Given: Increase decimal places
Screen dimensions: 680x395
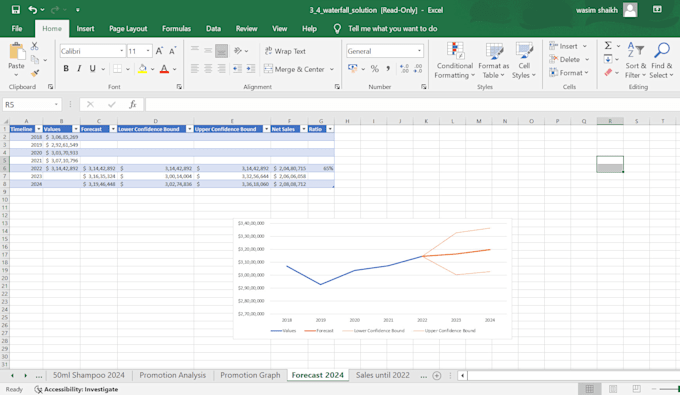Looking at the screenshot, I should tap(404, 69).
